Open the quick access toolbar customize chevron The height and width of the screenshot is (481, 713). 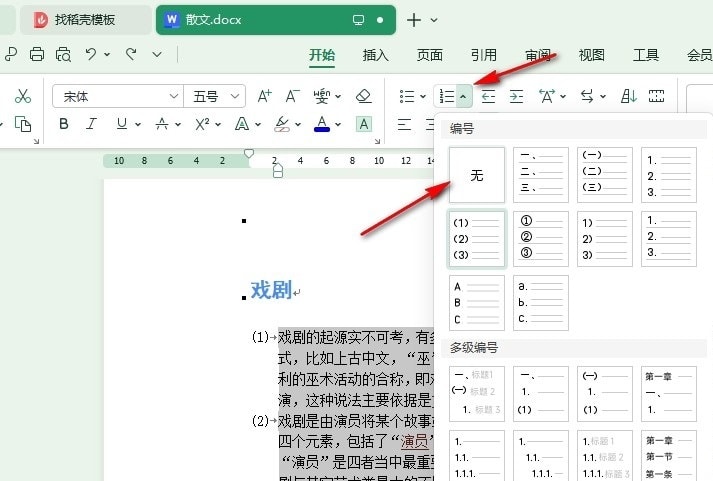pos(157,55)
